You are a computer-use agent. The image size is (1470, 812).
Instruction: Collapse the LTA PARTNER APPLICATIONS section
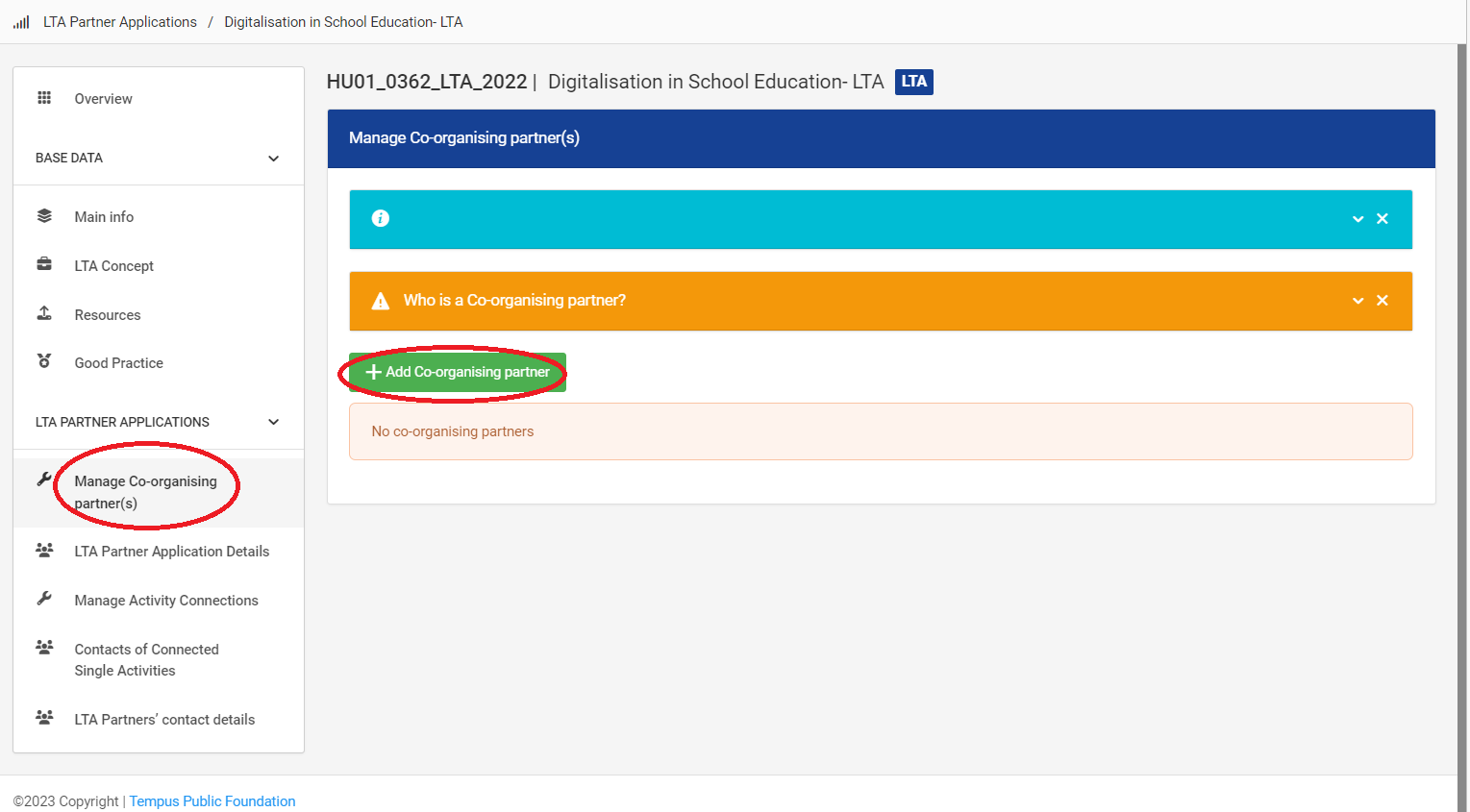[273, 422]
